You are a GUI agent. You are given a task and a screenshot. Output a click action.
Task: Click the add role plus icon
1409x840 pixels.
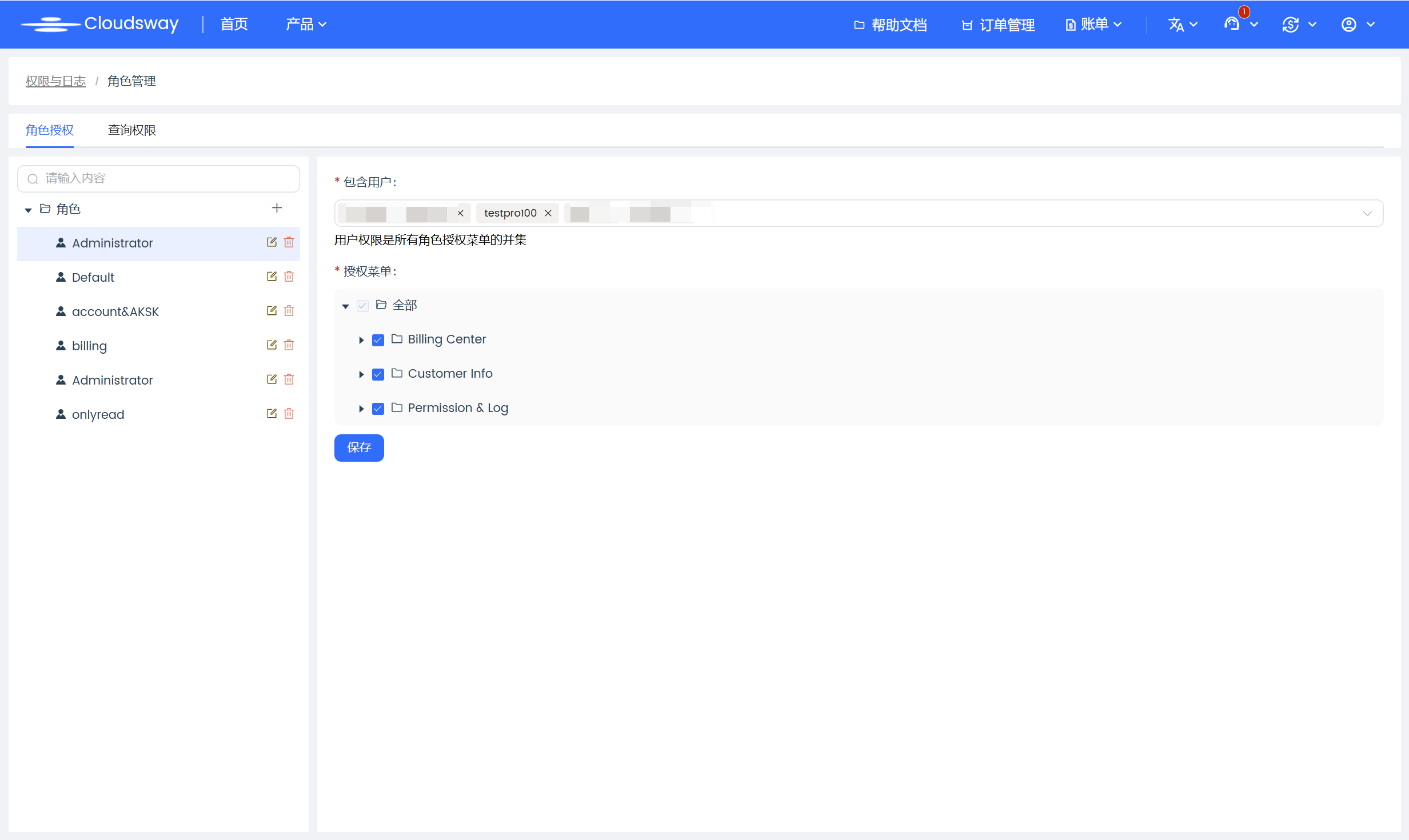pos(277,208)
